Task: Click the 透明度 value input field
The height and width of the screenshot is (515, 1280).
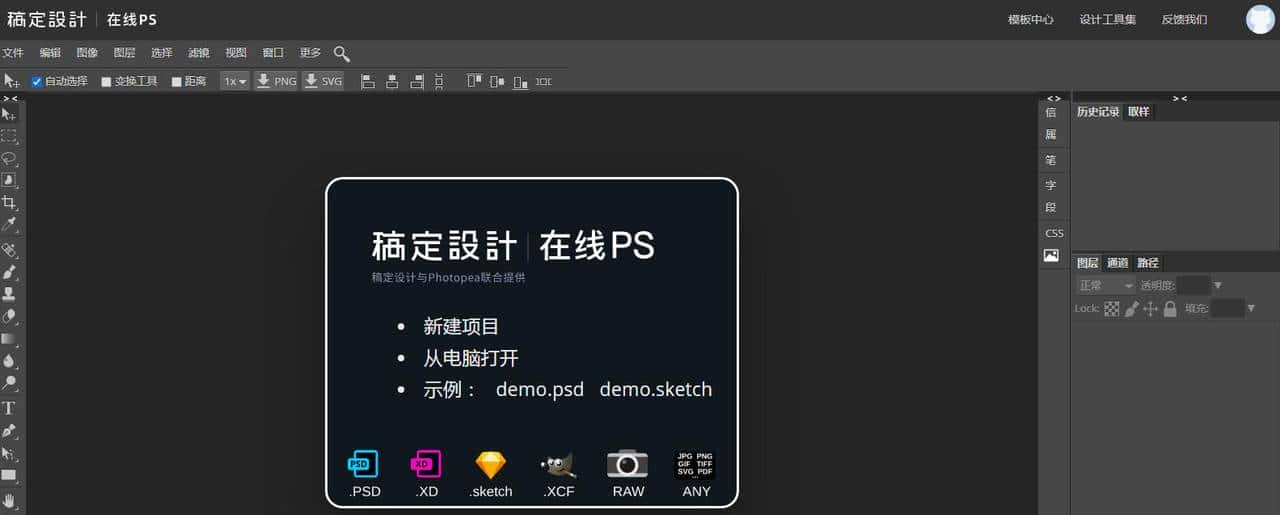Action: click(1193, 286)
